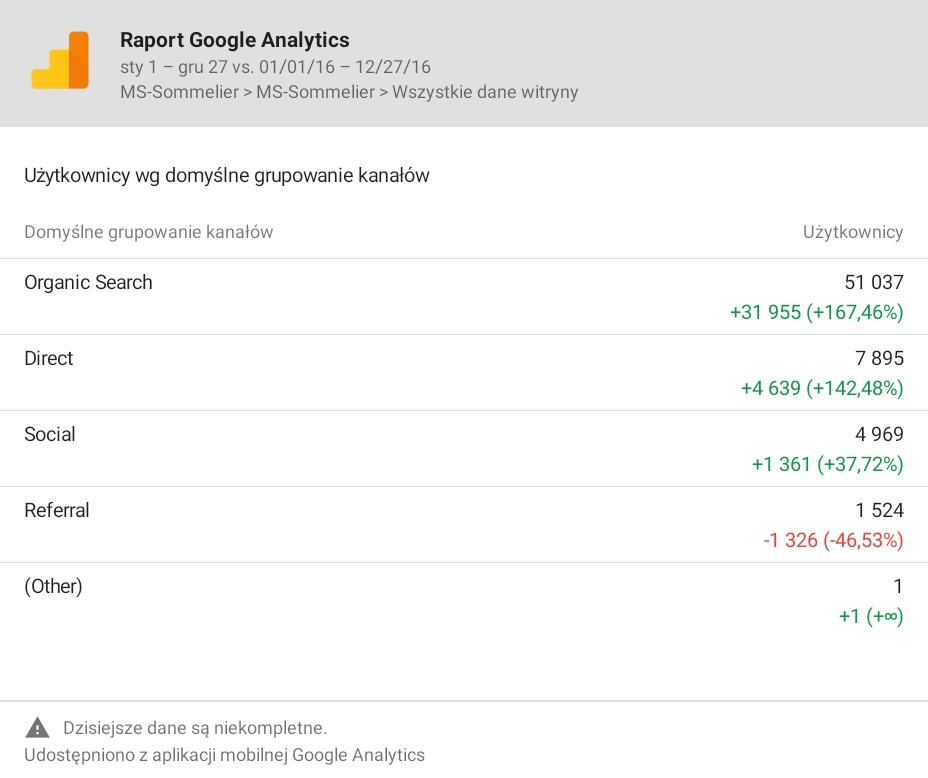Image resolution: width=928 pixels, height=778 pixels.
Task: Click the +31 955 (+167,46%) change figure
Action: tap(816, 313)
